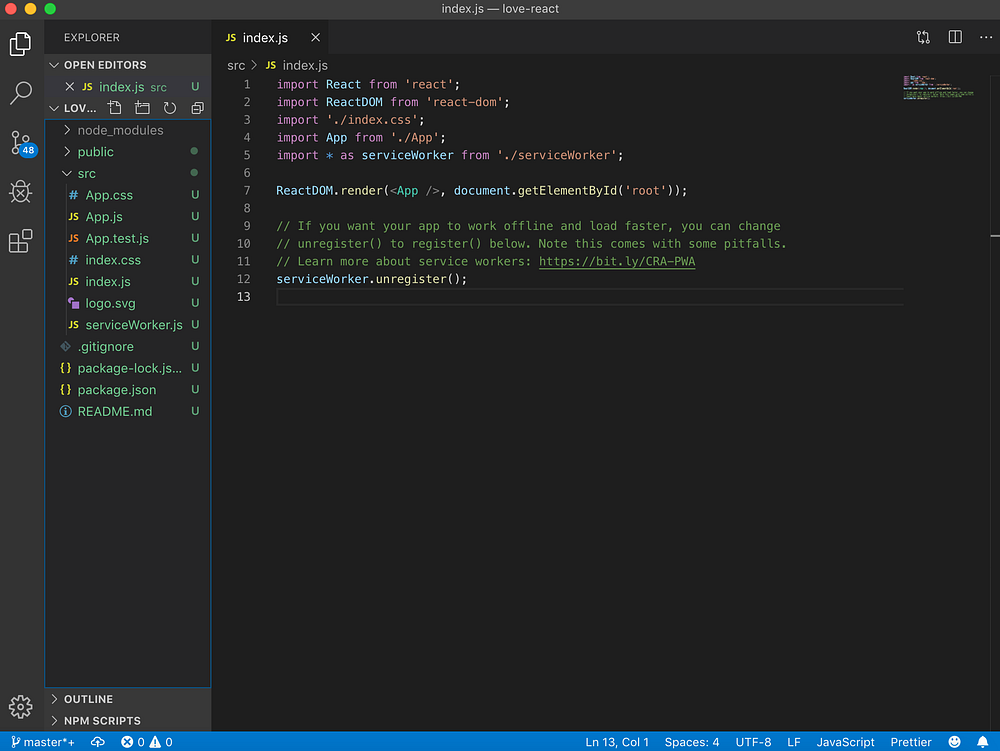Click the master* branch indicator
1000x751 pixels.
(x=42, y=742)
